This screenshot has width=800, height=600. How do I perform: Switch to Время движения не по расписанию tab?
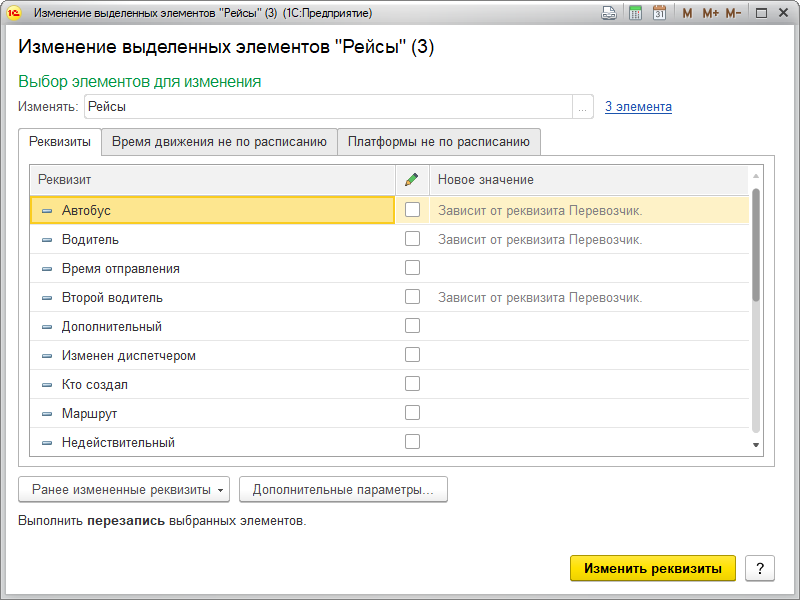pyautogui.click(x=219, y=142)
